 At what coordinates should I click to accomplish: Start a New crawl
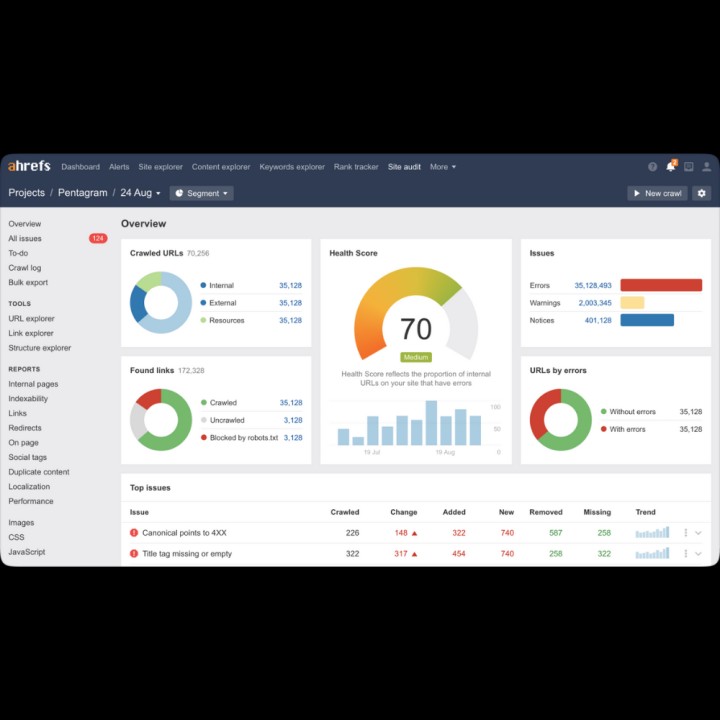pos(657,193)
